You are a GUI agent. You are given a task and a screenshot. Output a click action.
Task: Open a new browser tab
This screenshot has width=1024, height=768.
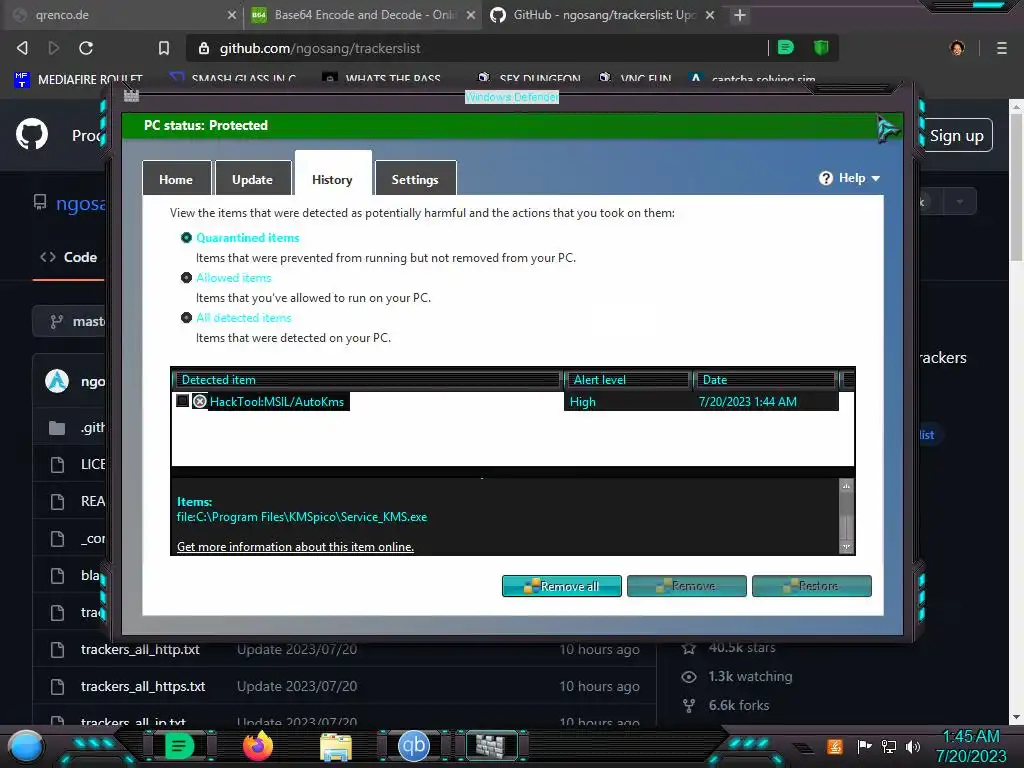tap(739, 14)
